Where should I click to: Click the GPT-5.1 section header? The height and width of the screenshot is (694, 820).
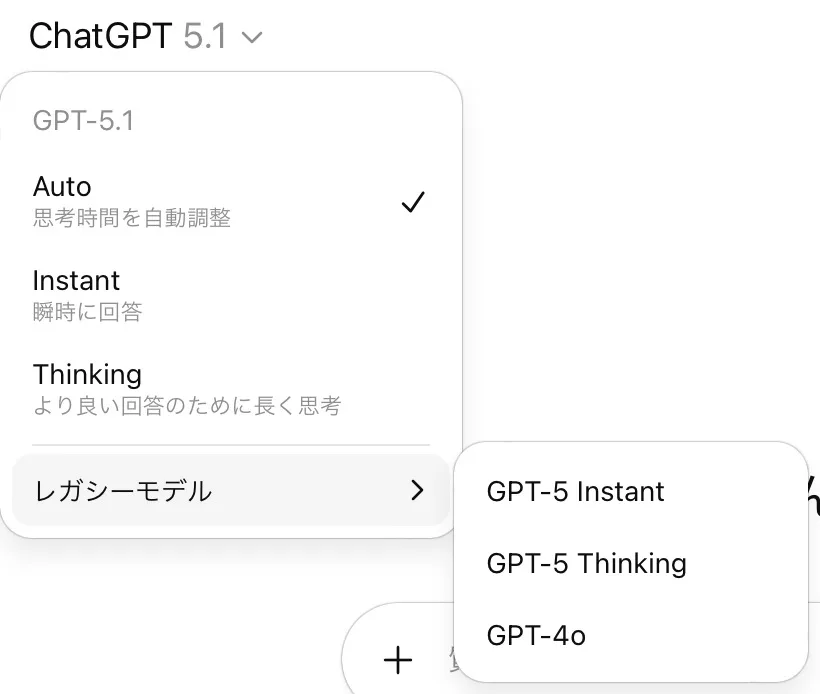point(83,121)
